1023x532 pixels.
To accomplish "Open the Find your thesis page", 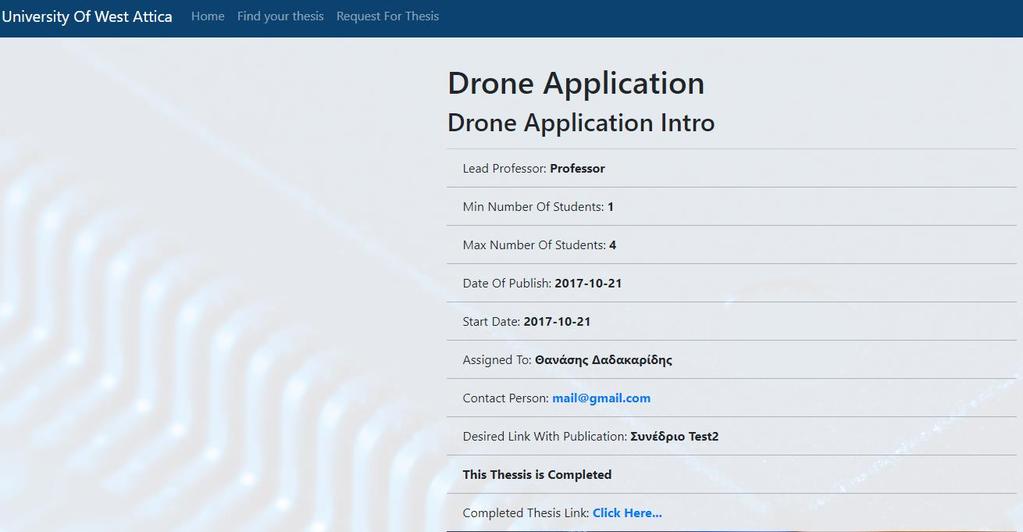I will click(x=281, y=16).
